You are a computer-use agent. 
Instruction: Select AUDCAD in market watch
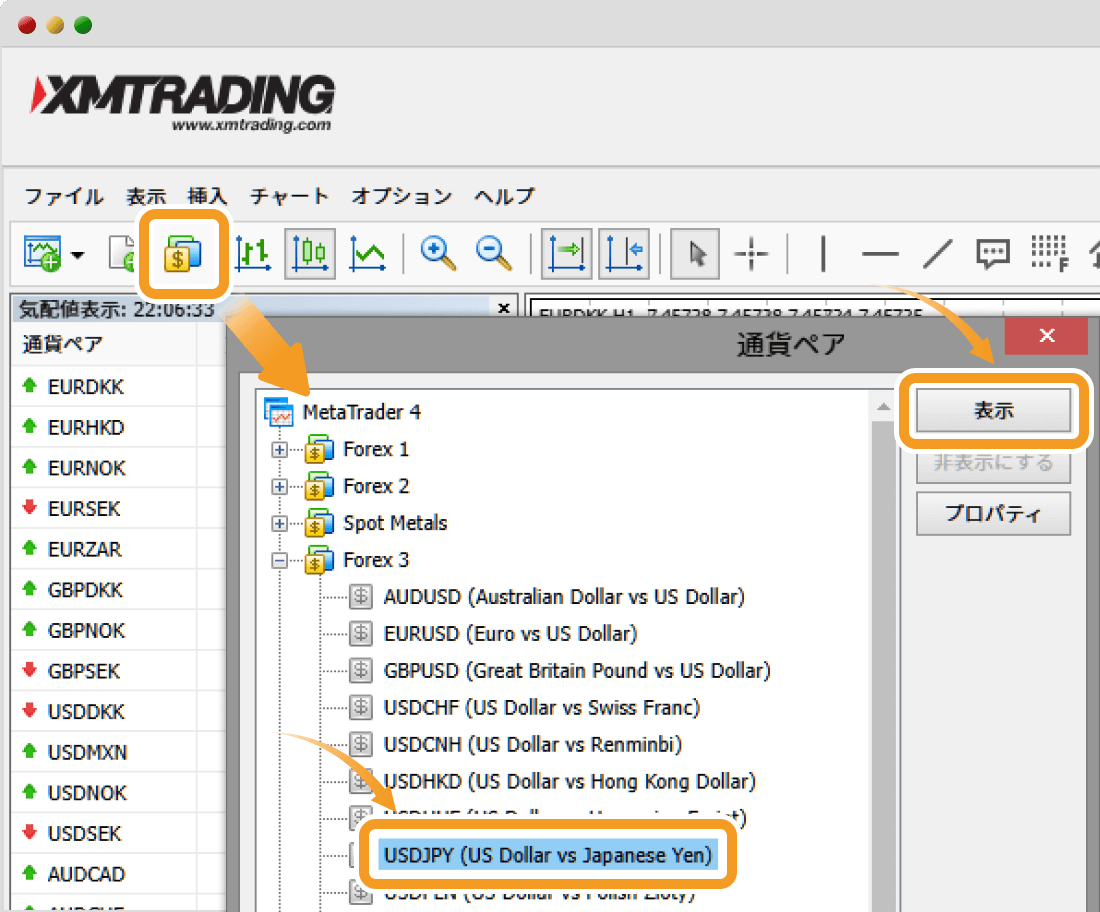(86, 875)
